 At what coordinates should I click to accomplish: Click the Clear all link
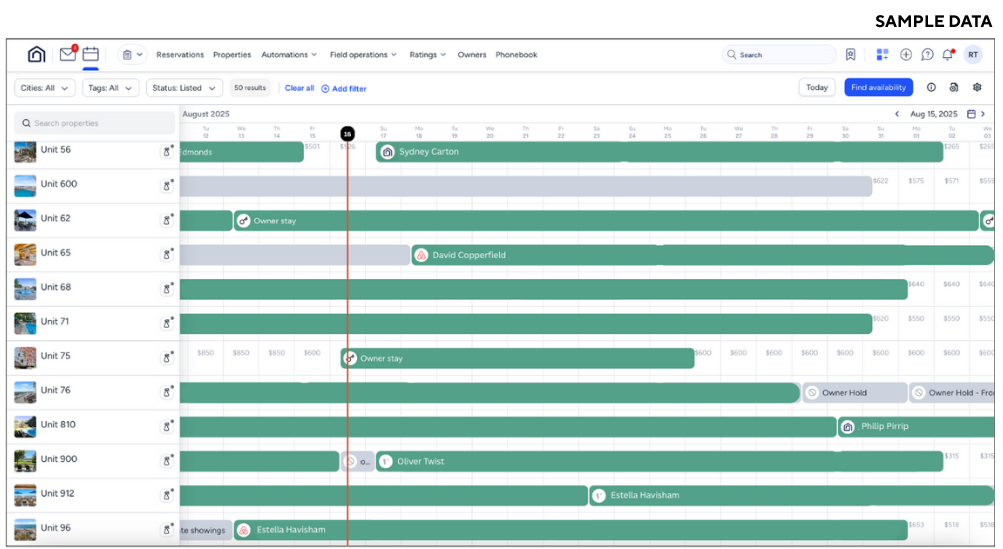pos(299,88)
